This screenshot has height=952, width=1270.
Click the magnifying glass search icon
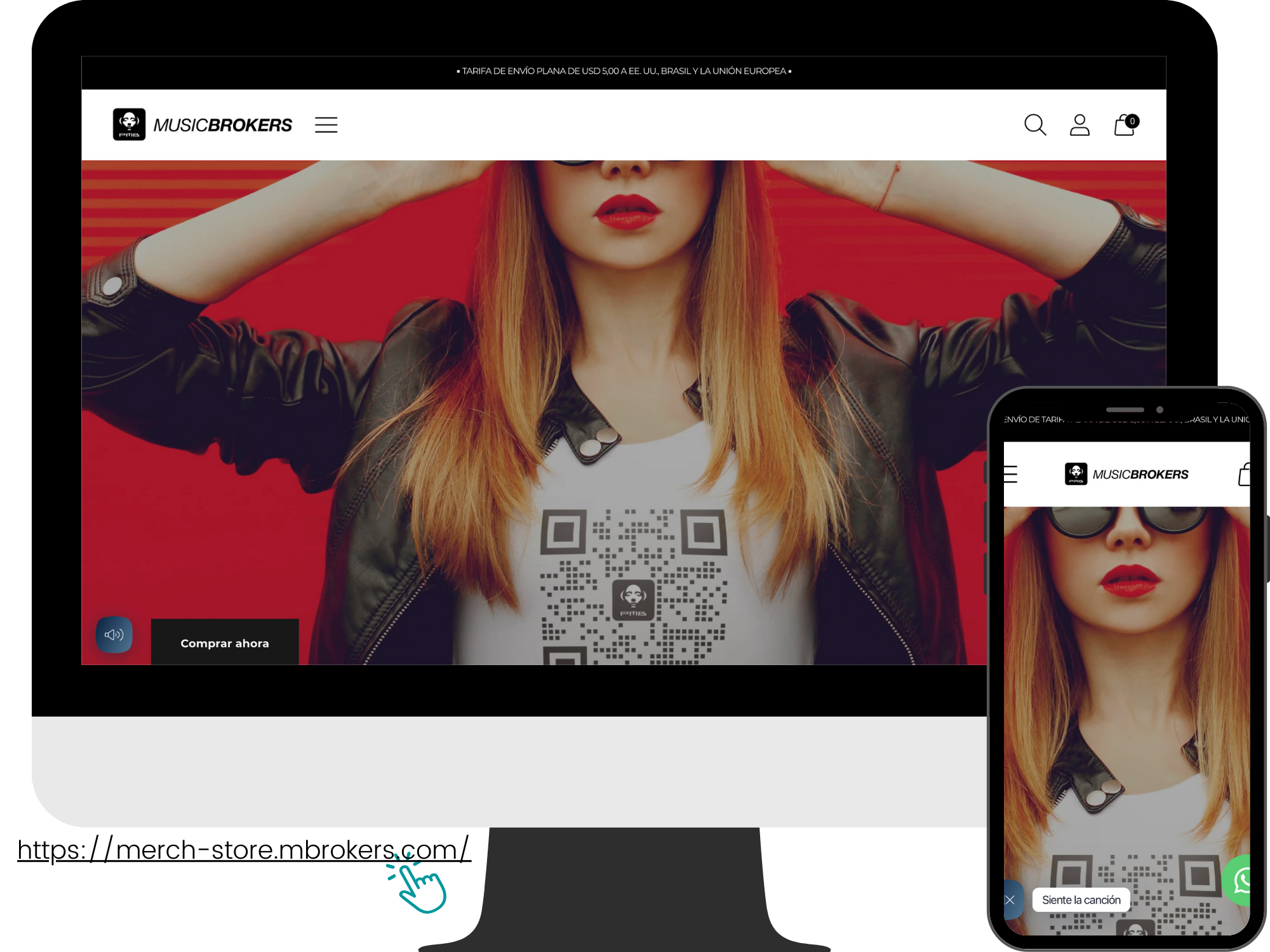pos(1034,125)
